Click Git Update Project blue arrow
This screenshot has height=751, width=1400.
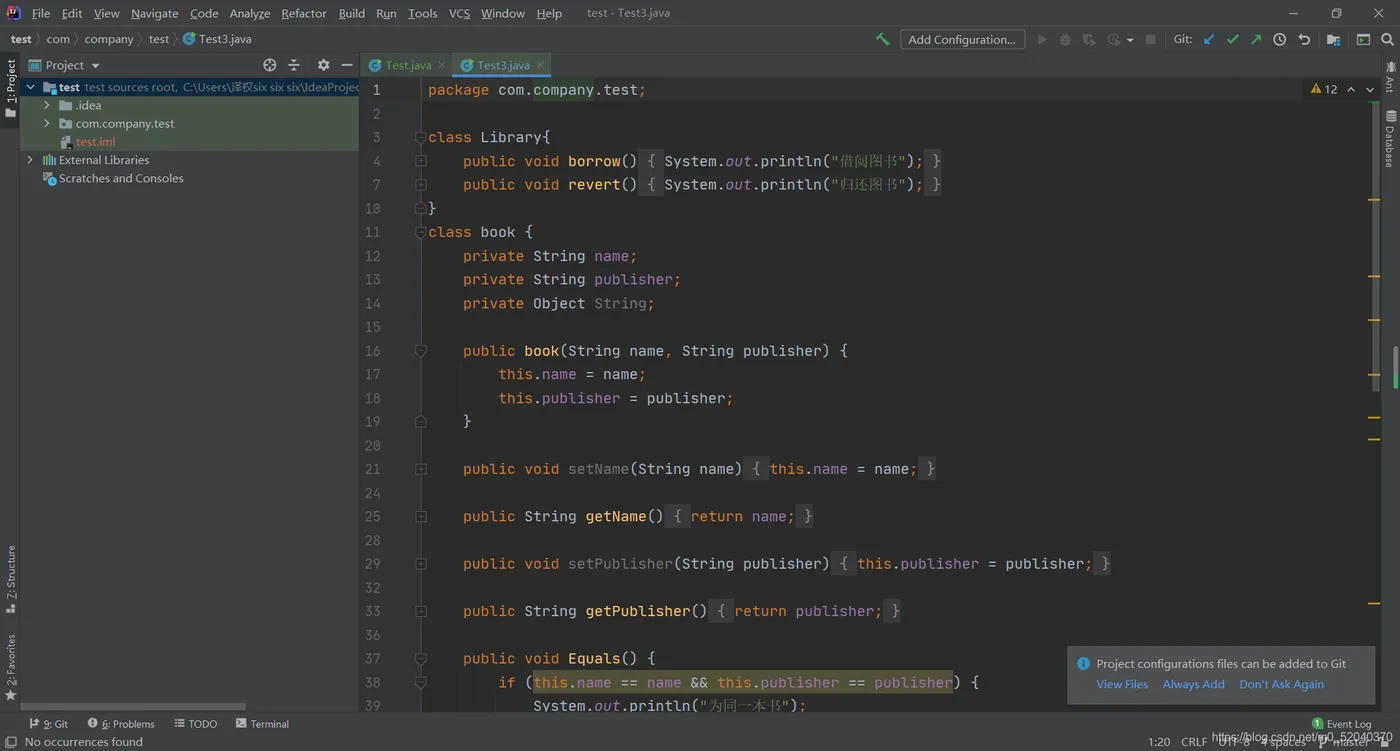tap(1209, 39)
